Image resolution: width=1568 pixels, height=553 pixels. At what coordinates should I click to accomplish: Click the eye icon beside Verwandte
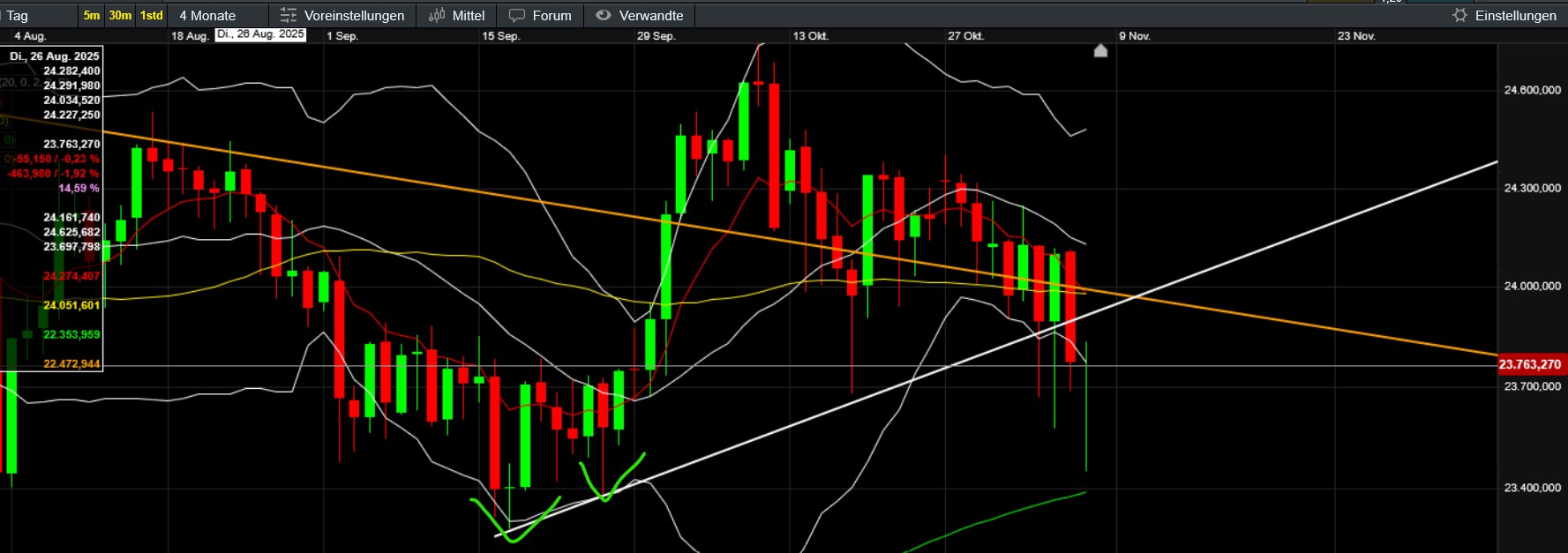pyautogui.click(x=604, y=16)
